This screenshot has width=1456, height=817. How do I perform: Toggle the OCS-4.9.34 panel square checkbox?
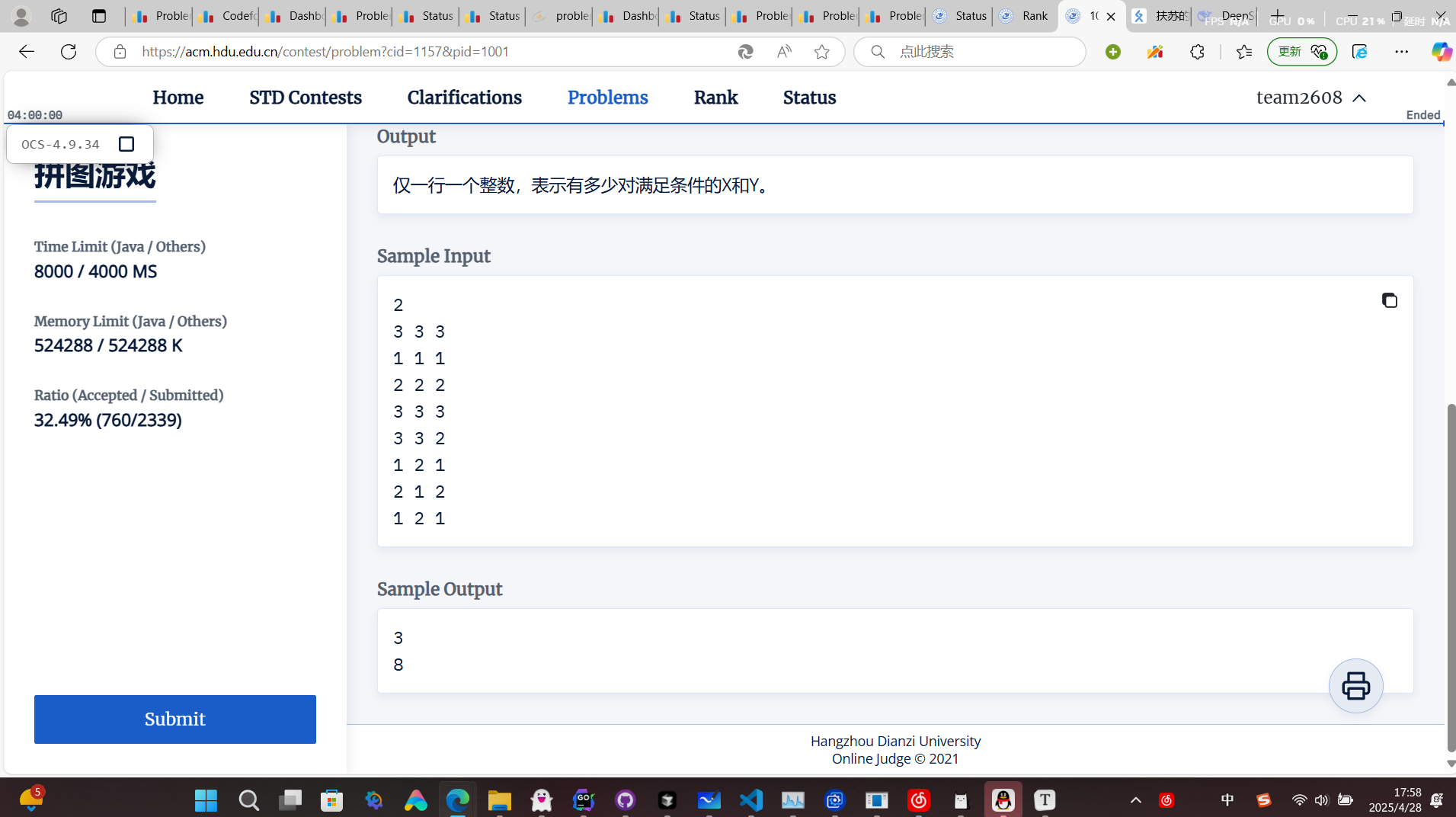[126, 144]
